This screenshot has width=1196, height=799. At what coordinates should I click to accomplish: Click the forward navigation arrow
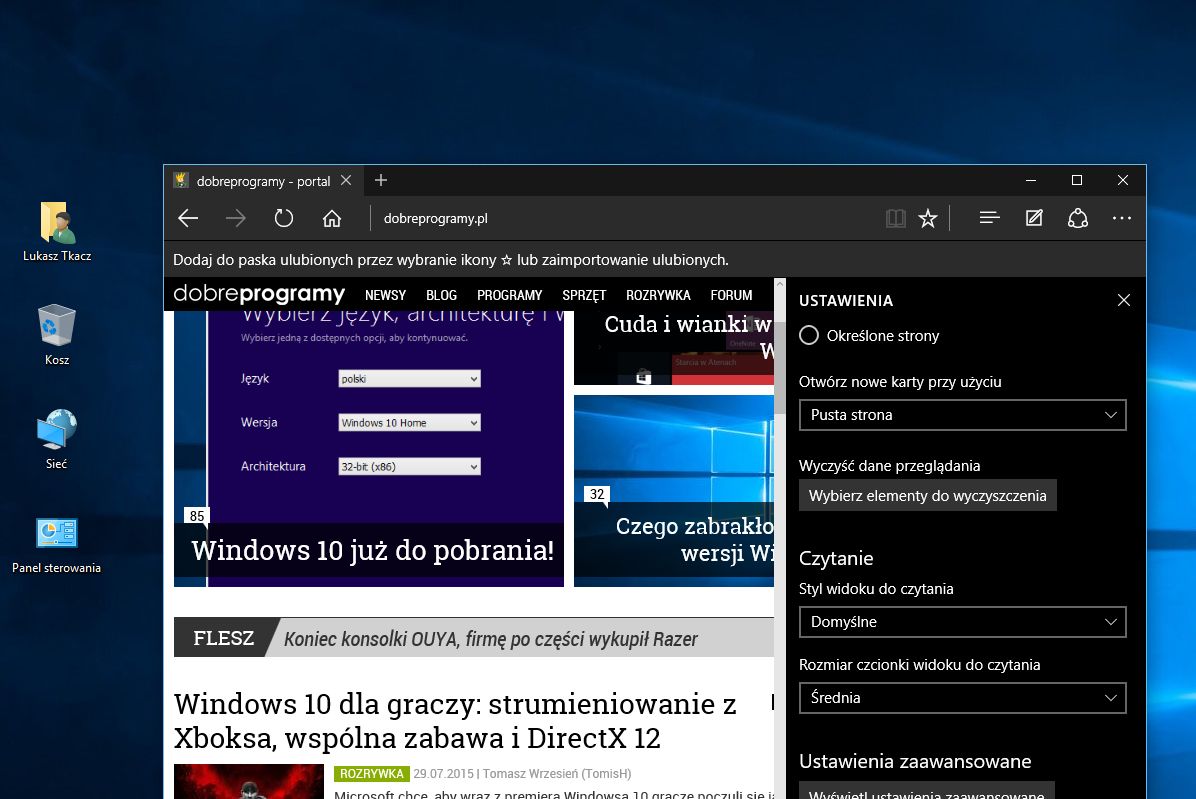(x=236, y=218)
